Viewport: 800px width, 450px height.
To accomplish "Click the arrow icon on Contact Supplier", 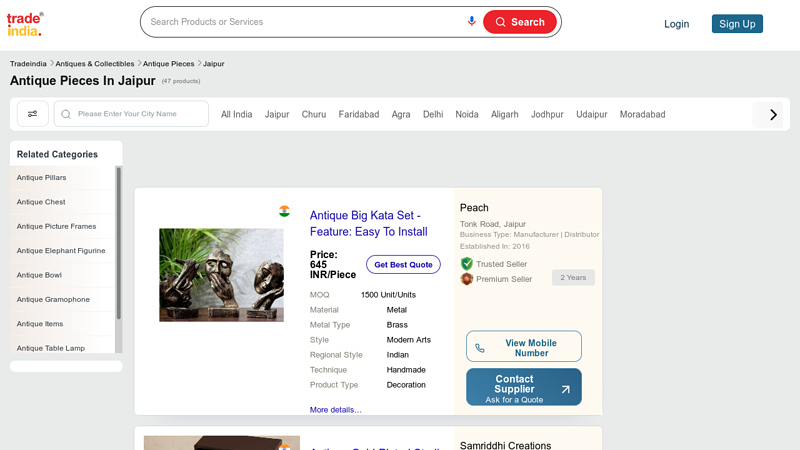I will (565, 389).
